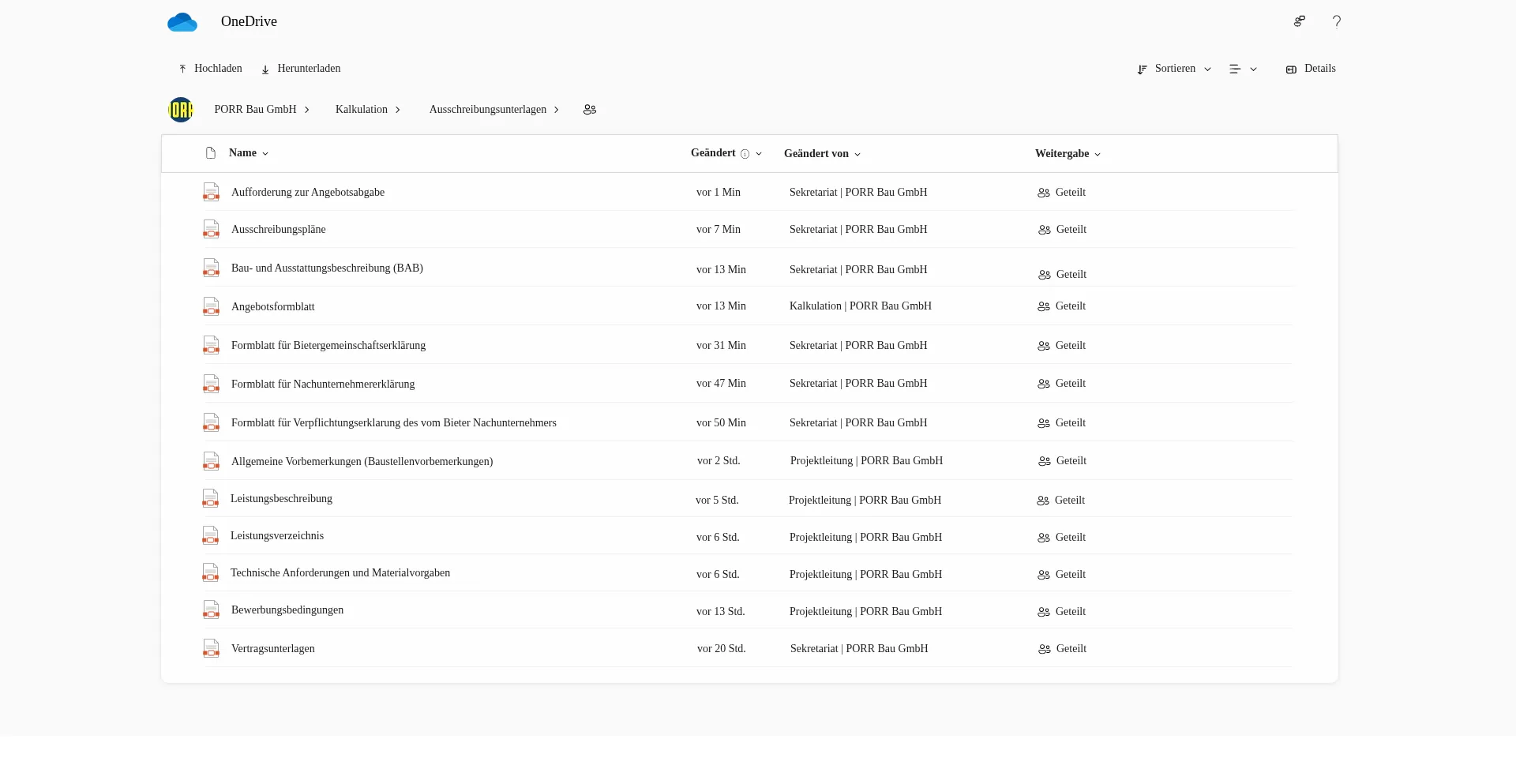The height and width of the screenshot is (784, 1516).
Task: Open the Details pane
Action: pos(1311,69)
